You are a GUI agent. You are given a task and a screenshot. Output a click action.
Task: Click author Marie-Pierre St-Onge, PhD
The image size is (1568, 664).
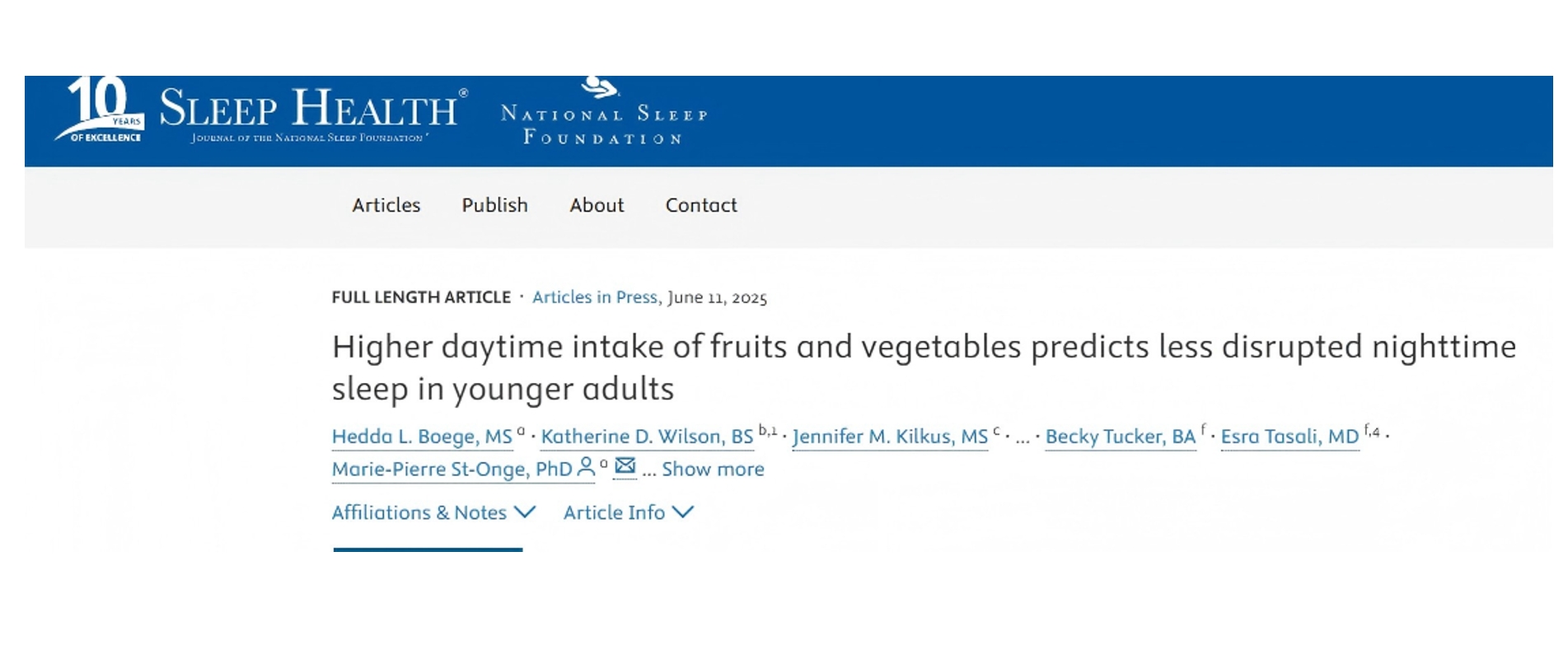tap(452, 470)
